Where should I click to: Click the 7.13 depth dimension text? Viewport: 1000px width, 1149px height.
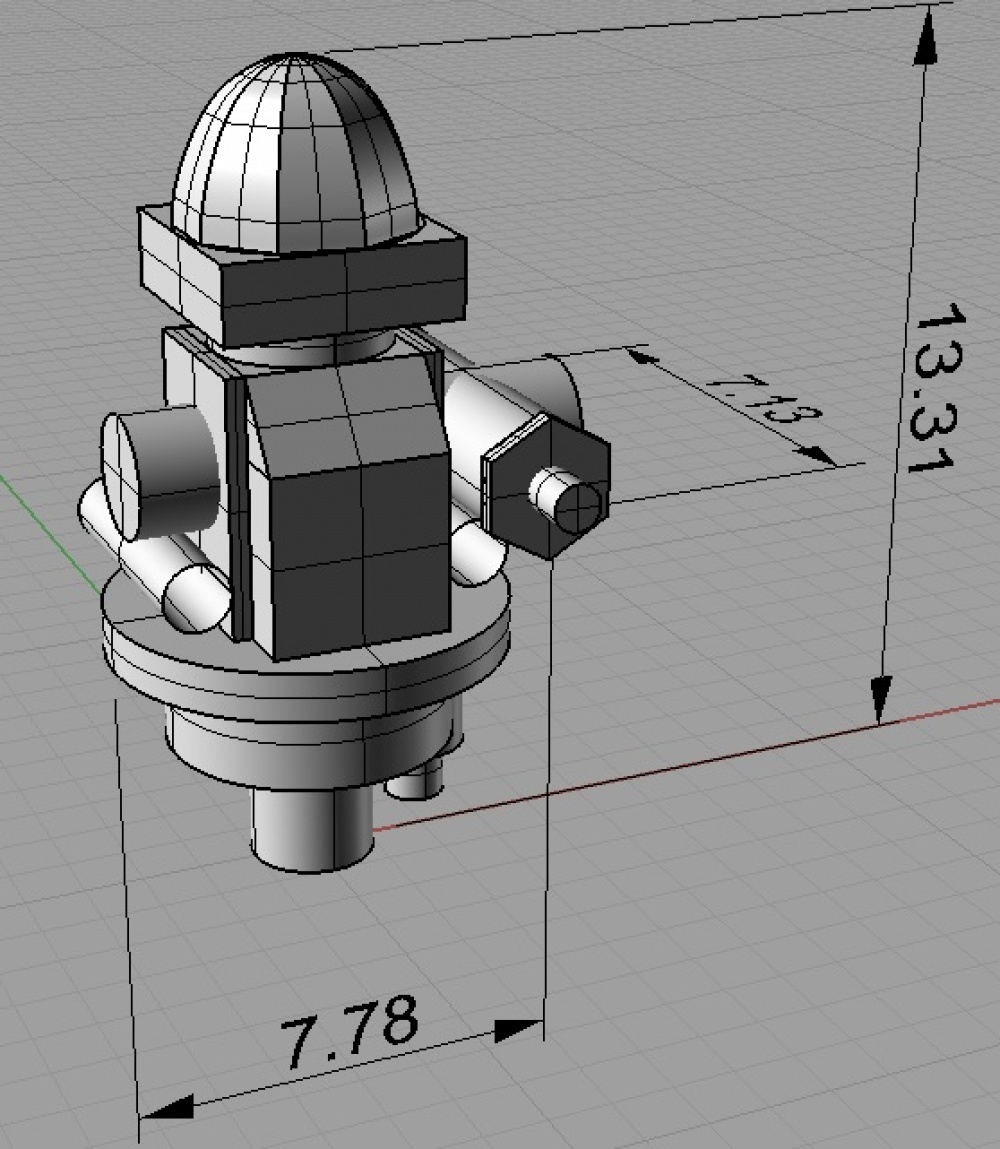point(764,399)
